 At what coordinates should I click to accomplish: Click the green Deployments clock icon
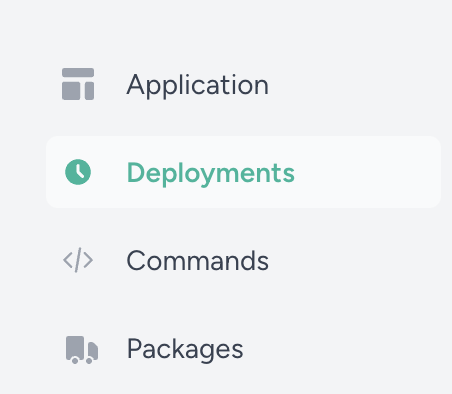click(x=78, y=172)
